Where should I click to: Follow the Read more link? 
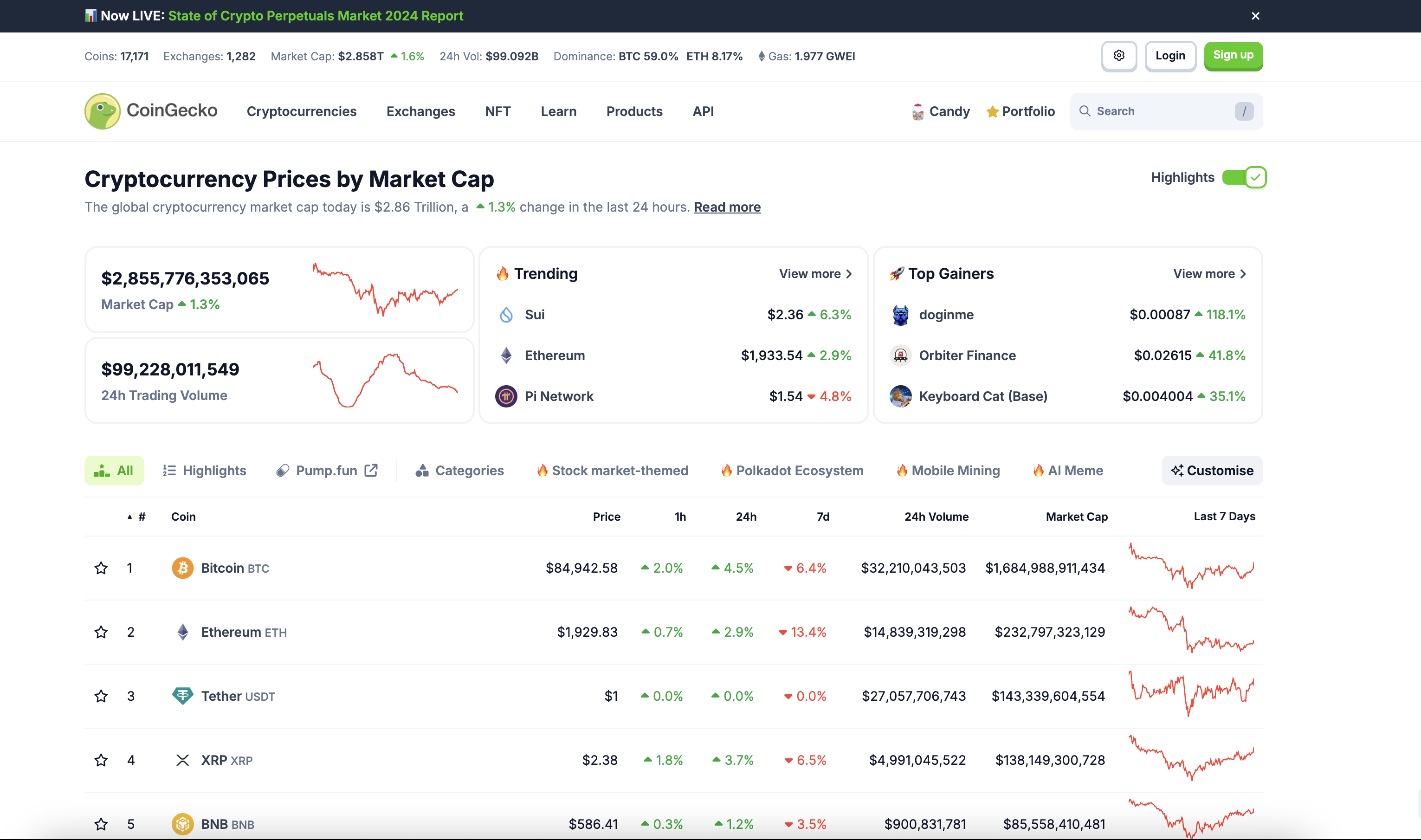point(727,207)
